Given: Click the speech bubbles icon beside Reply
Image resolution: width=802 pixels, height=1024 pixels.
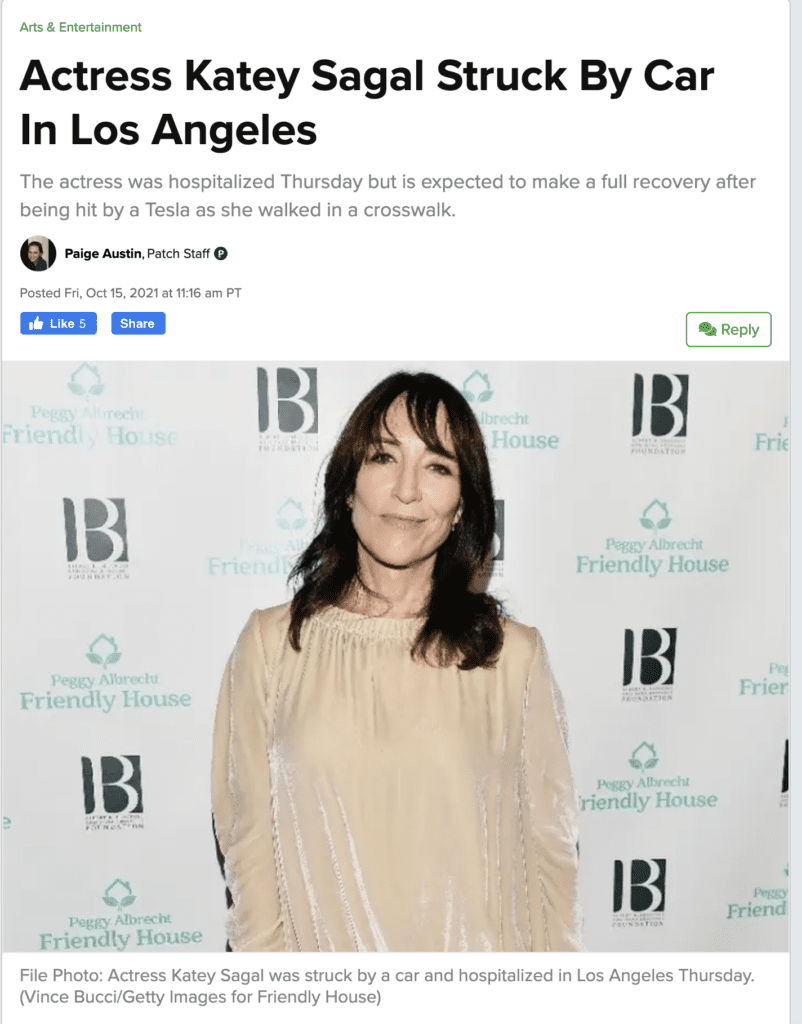Looking at the screenshot, I should pyautogui.click(x=707, y=329).
